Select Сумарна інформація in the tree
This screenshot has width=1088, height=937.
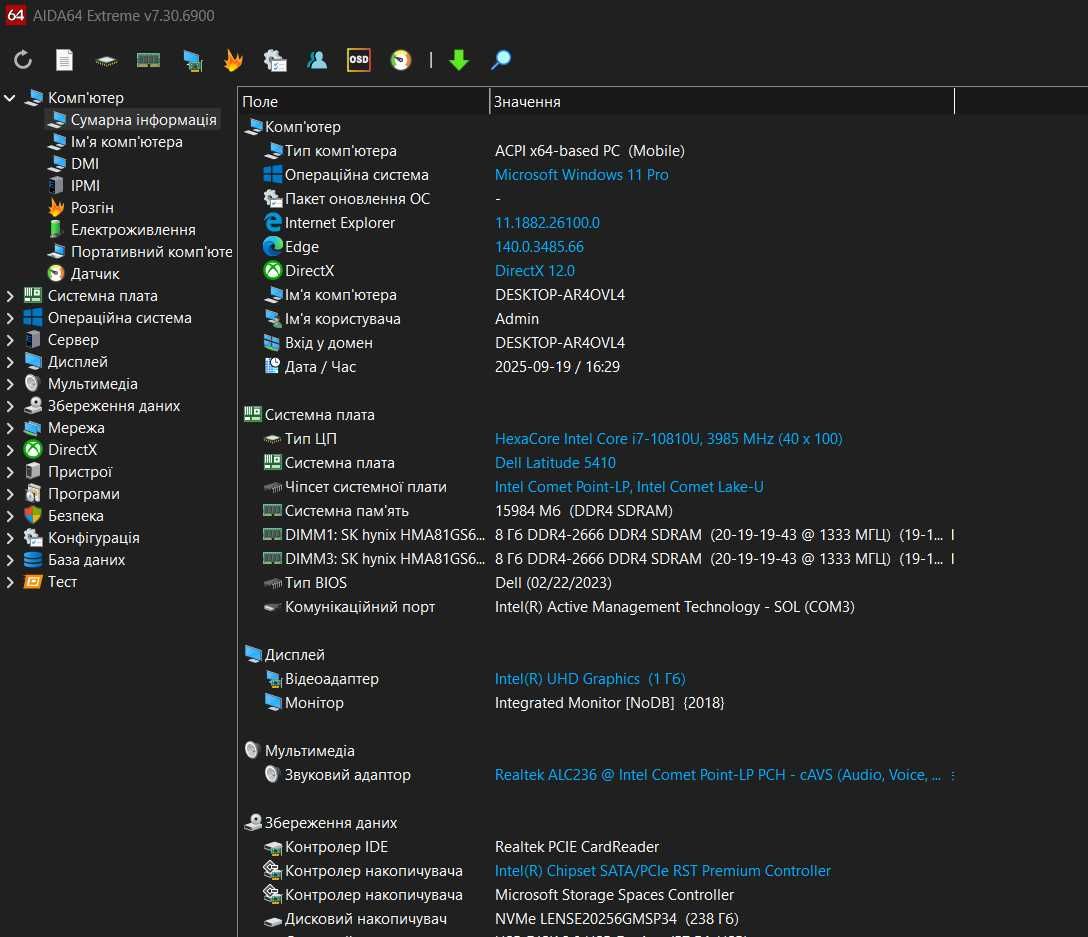pyautogui.click(x=133, y=119)
